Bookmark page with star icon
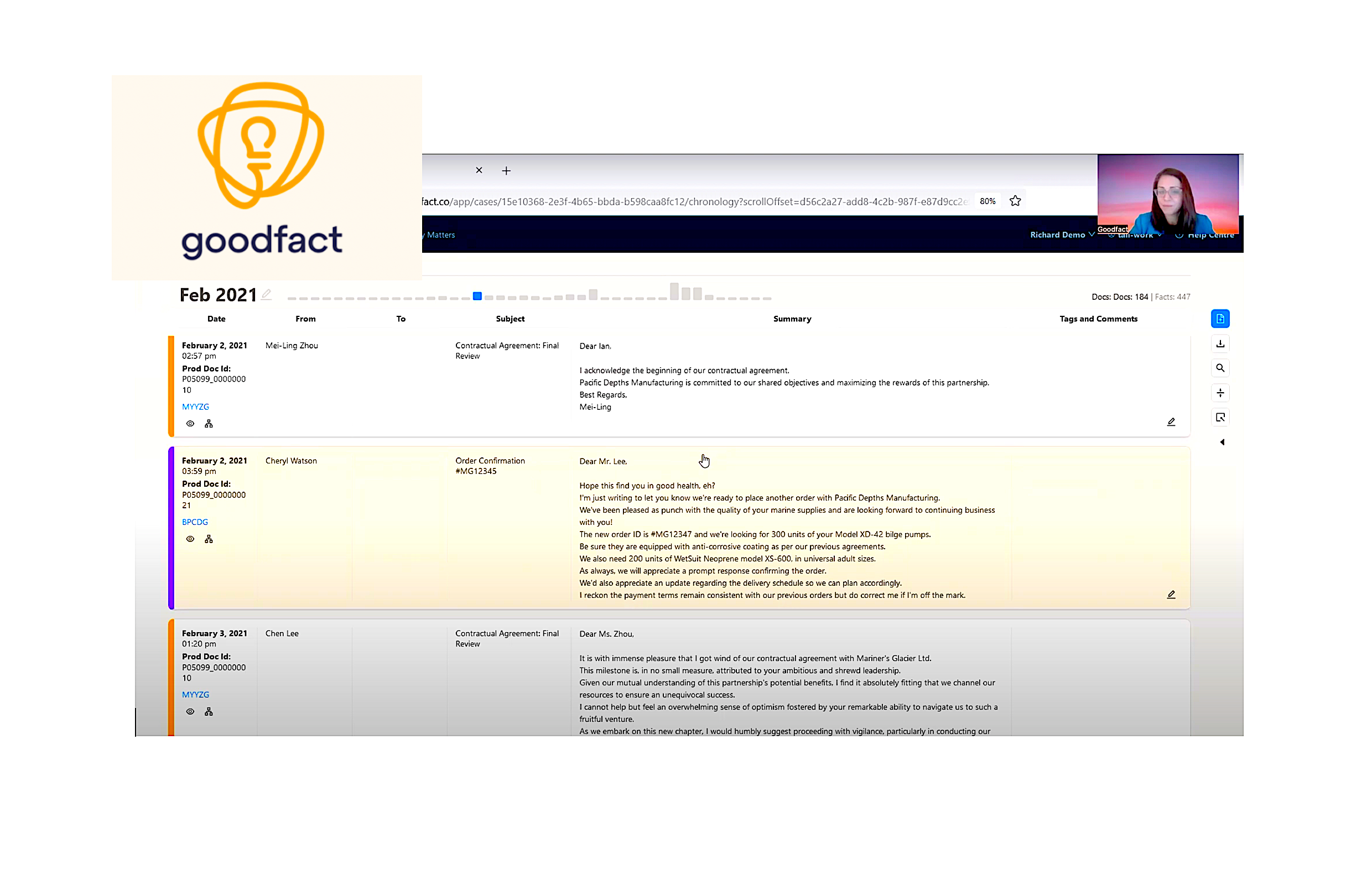The width and height of the screenshot is (1372, 896). pos(1015,201)
